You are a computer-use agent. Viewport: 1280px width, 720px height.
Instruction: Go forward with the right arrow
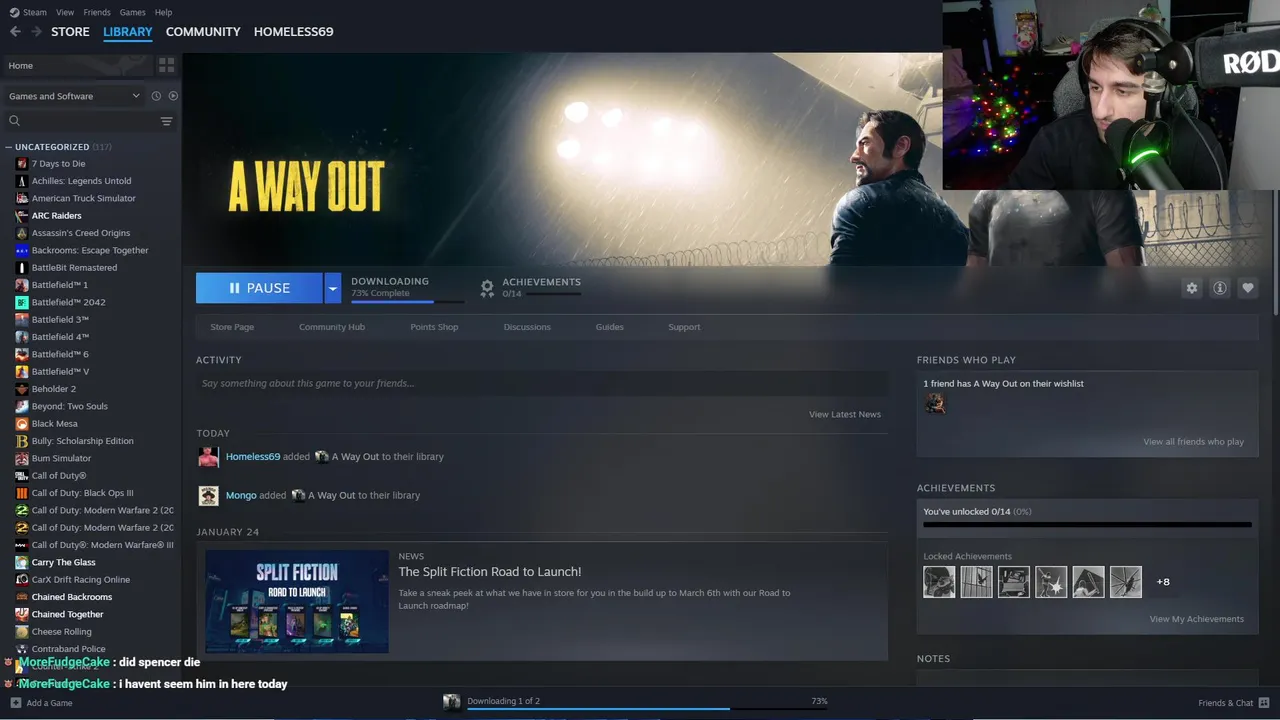[x=36, y=32]
